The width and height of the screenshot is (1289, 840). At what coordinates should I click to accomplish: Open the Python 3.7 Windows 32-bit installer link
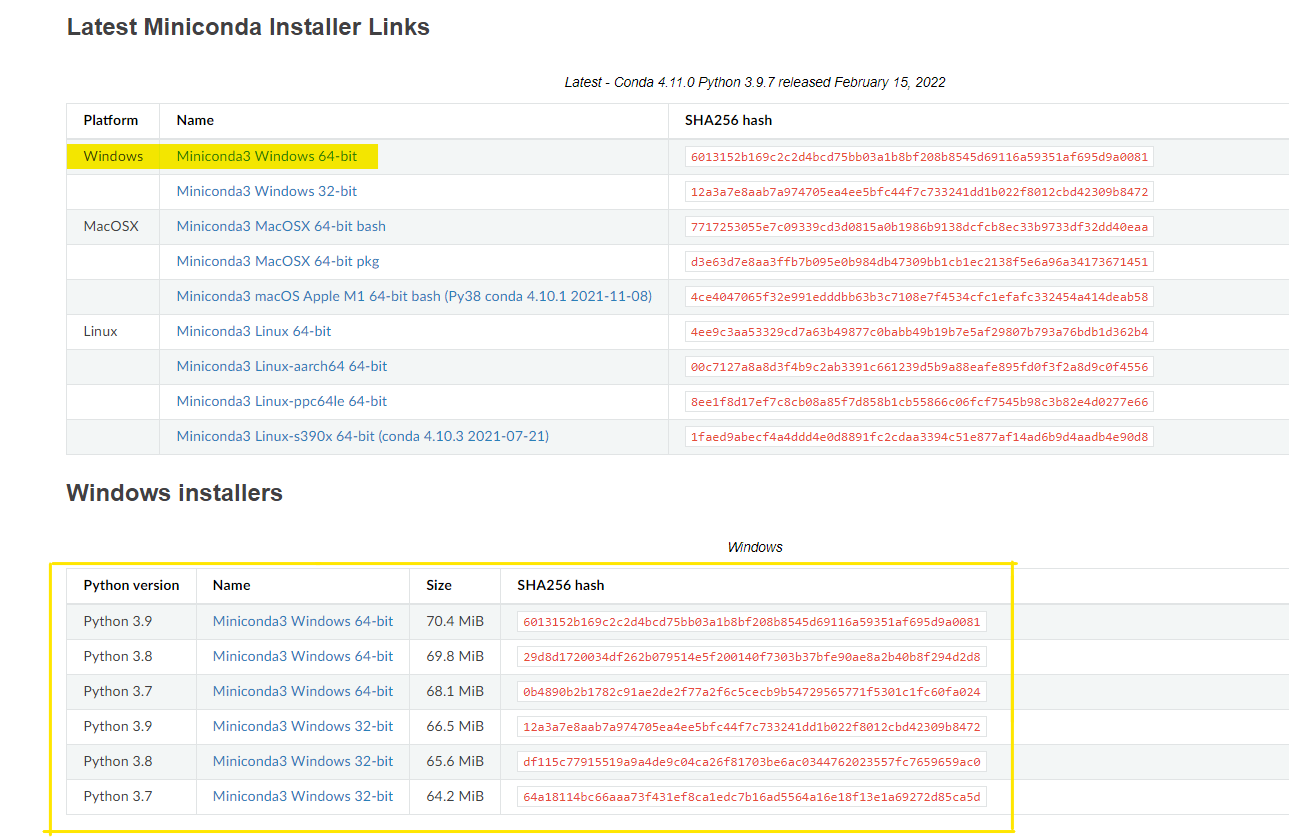coord(302,796)
